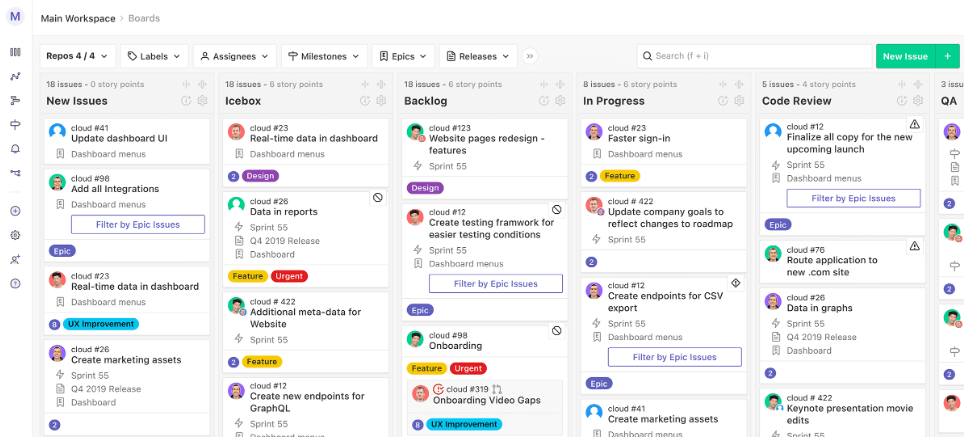Open the Milestones filter dropdown
The image size is (964, 437).
point(325,56)
